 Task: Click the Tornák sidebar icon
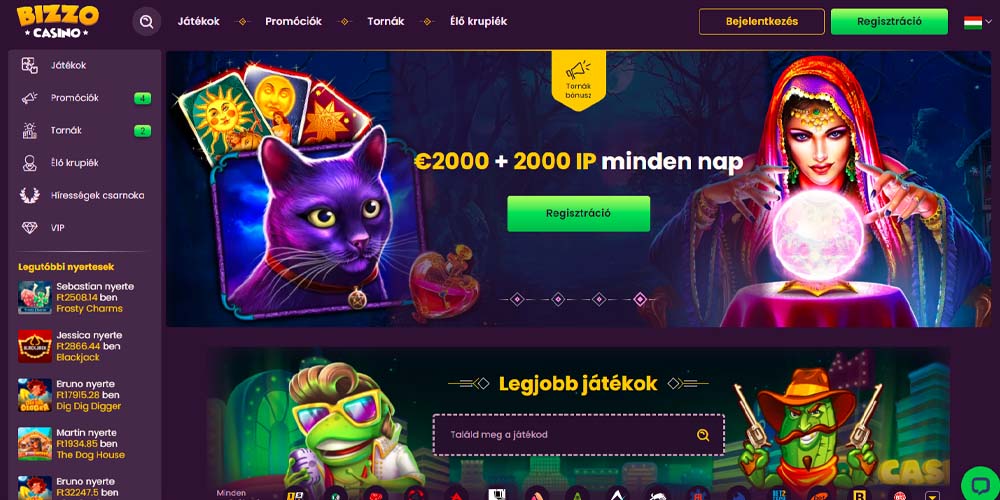tap(29, 131)
